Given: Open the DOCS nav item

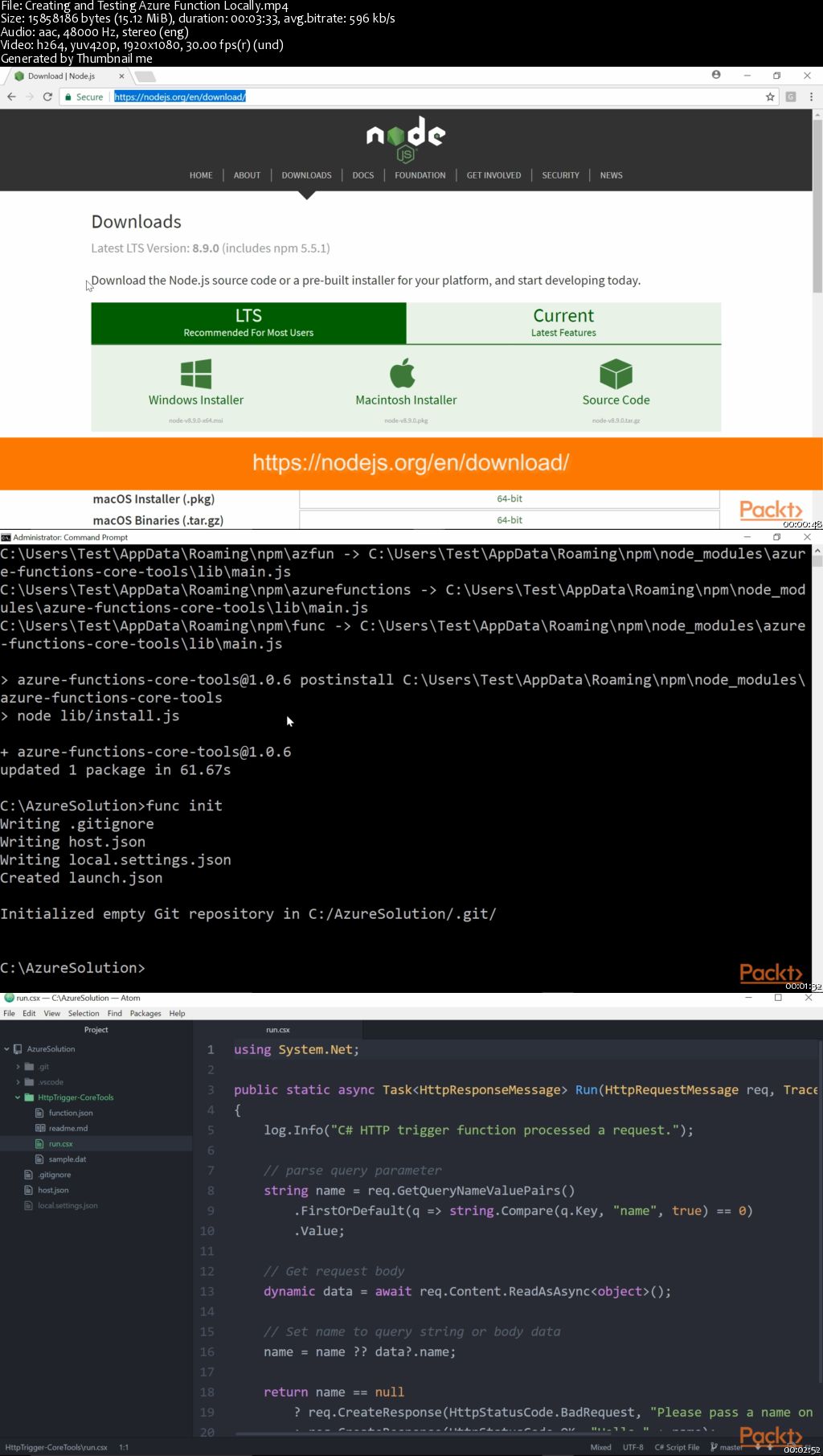Looking at the screenshot, I should [363, 175].
